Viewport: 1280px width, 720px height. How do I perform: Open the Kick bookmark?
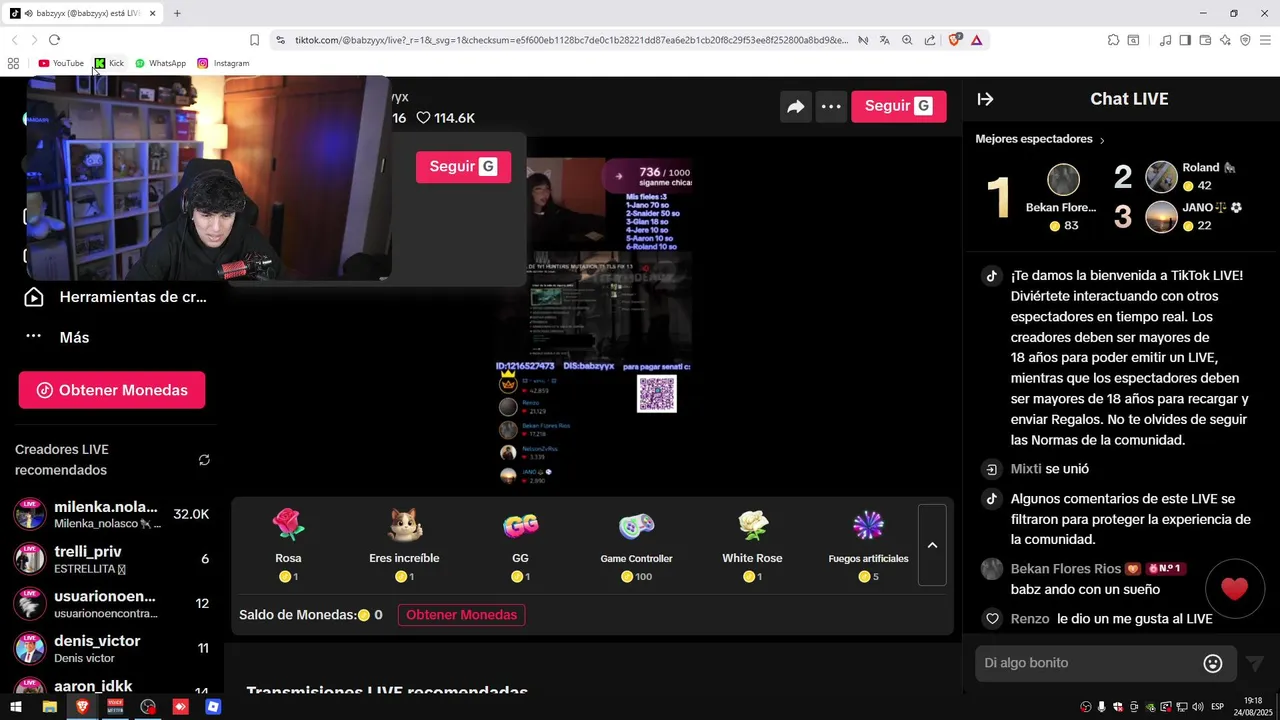[x=109, y=63]
